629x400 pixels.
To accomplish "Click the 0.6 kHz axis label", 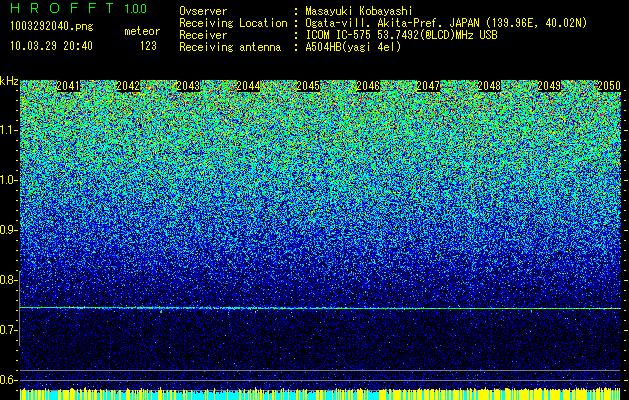I will [x=8, y=380].
